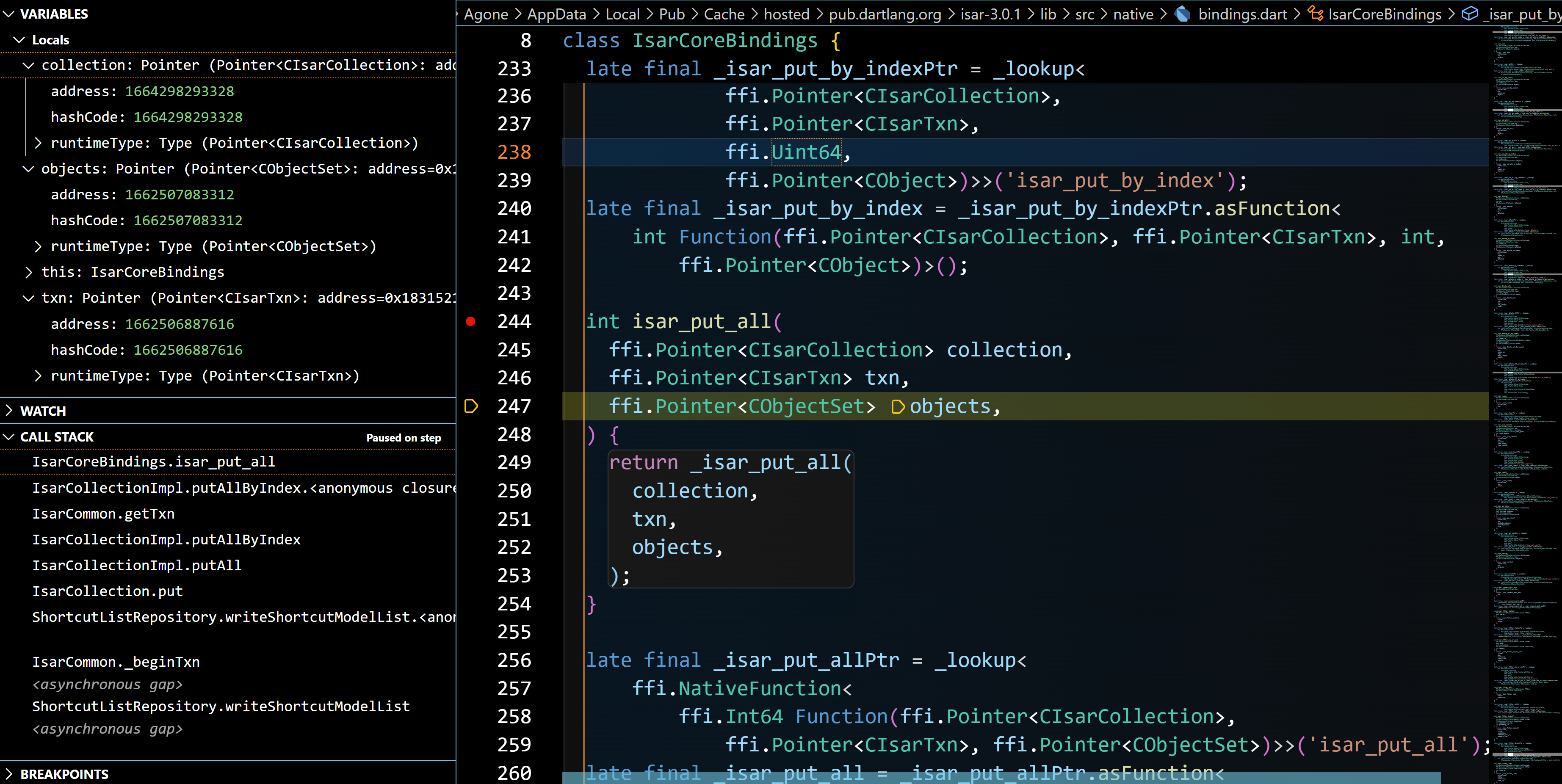This screenshot has width=1562, height=784.
Task: Click the red breakpoint dot at line 244
Action: pos(471,322)
